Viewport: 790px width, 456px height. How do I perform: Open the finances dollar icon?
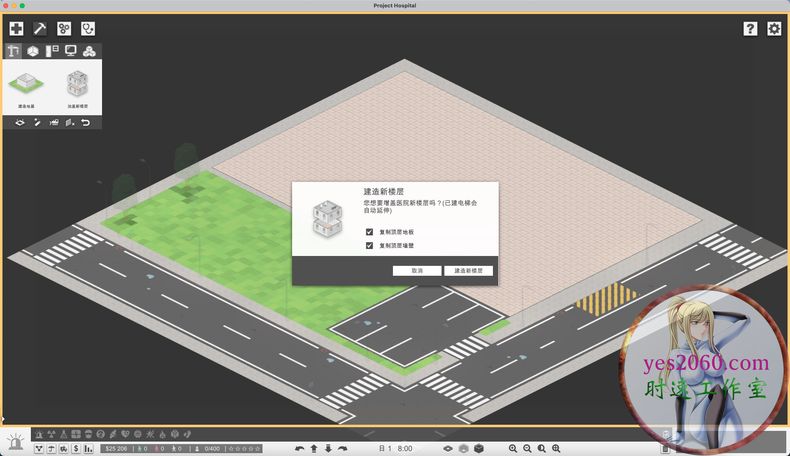click(76, 449)
